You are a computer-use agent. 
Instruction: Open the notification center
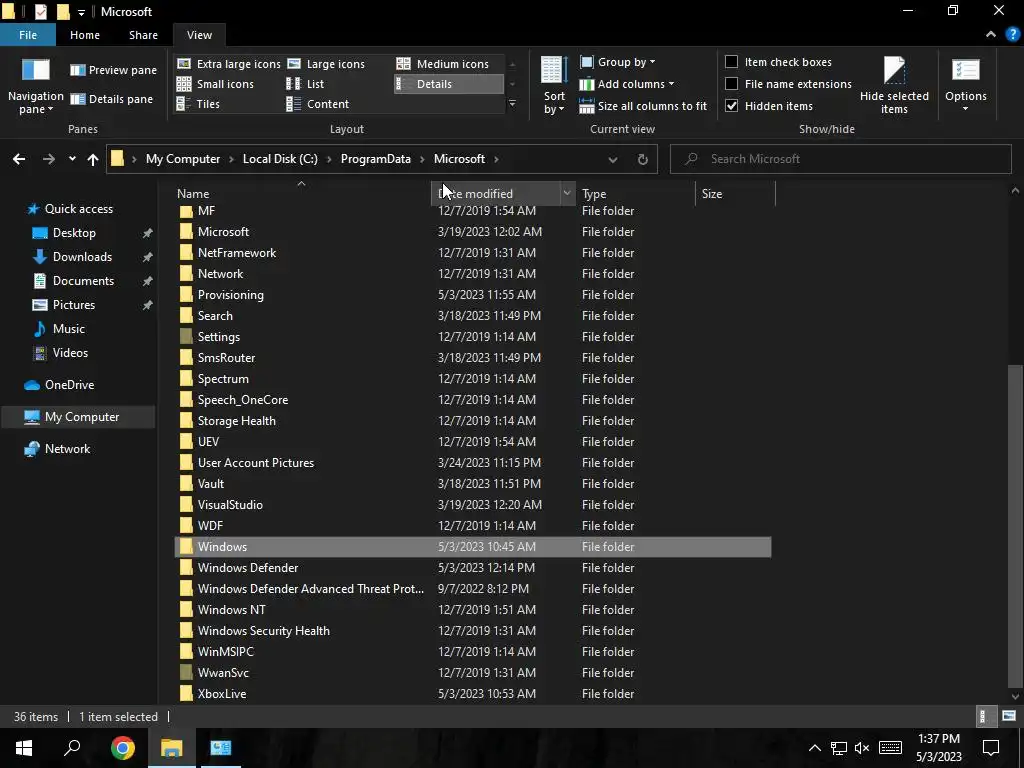pos(991,748)
